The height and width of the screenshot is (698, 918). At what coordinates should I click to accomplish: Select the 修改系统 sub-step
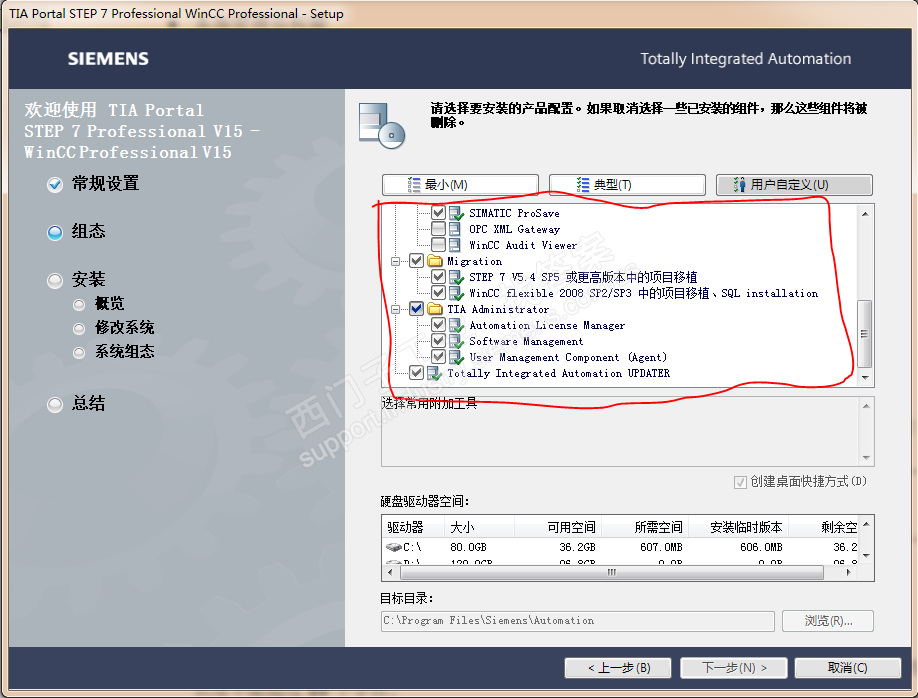(x=125, y=328)
